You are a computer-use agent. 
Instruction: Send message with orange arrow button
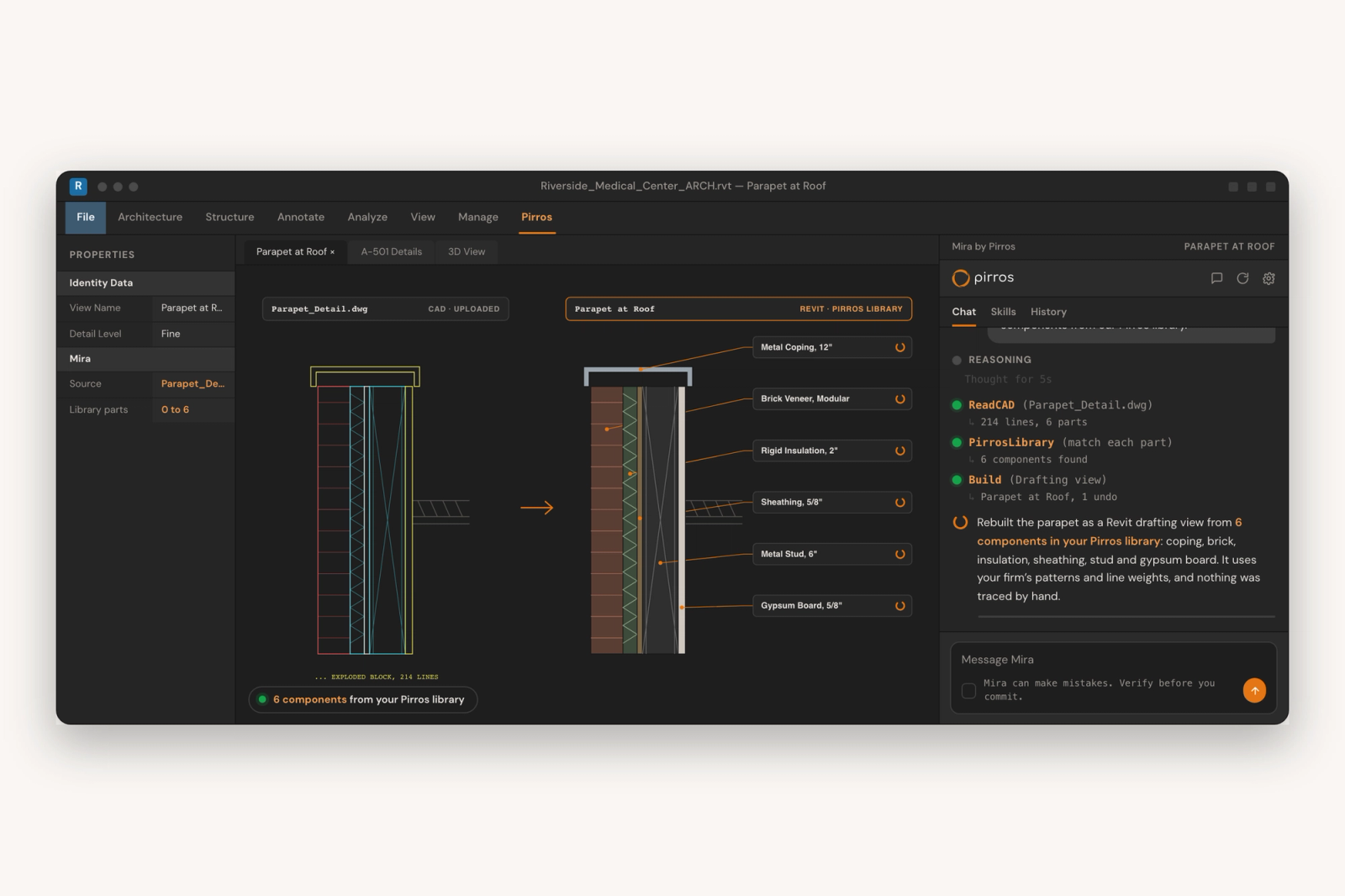(1254, 690)
